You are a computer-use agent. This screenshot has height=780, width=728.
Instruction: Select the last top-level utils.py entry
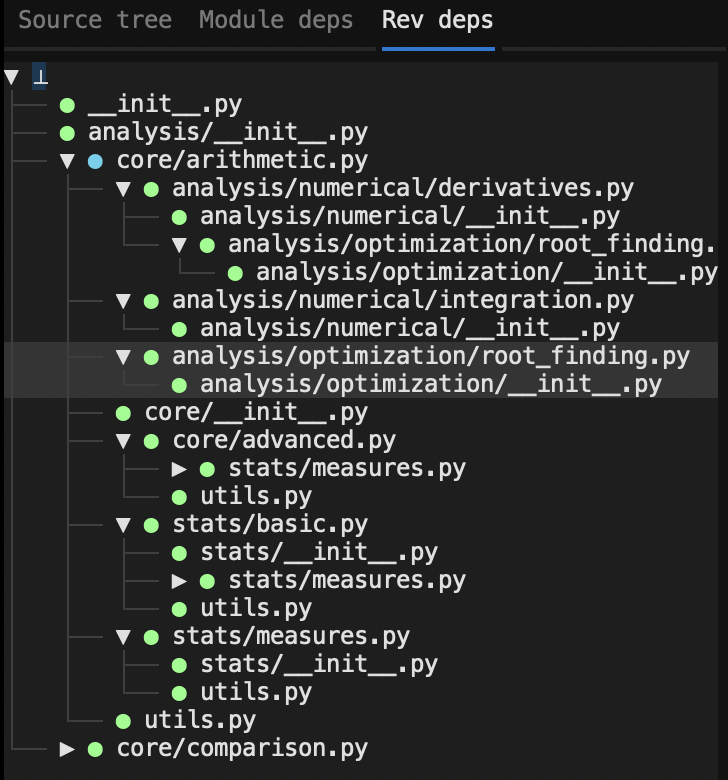coord(200,721)
